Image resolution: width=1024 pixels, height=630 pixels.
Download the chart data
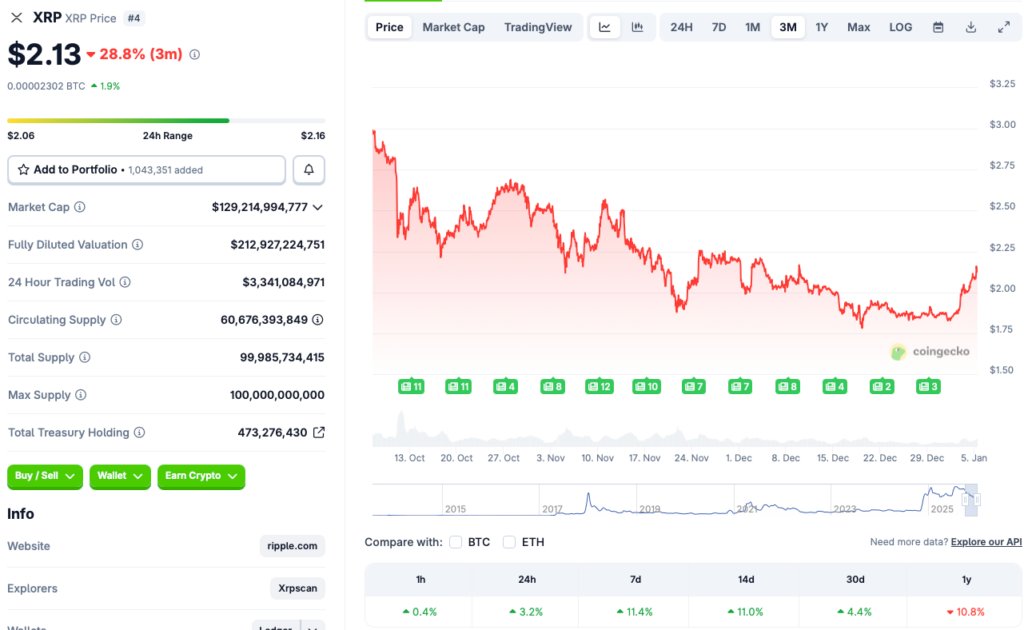(x=970, y=27)
